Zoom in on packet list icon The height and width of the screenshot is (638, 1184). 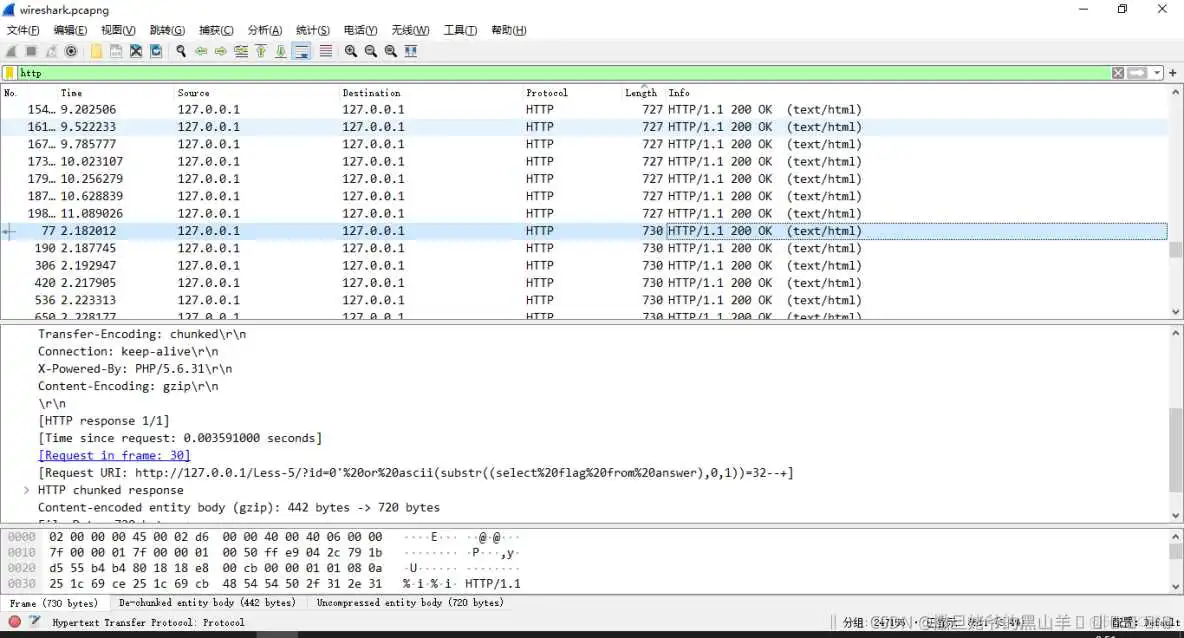coord(350,51)
